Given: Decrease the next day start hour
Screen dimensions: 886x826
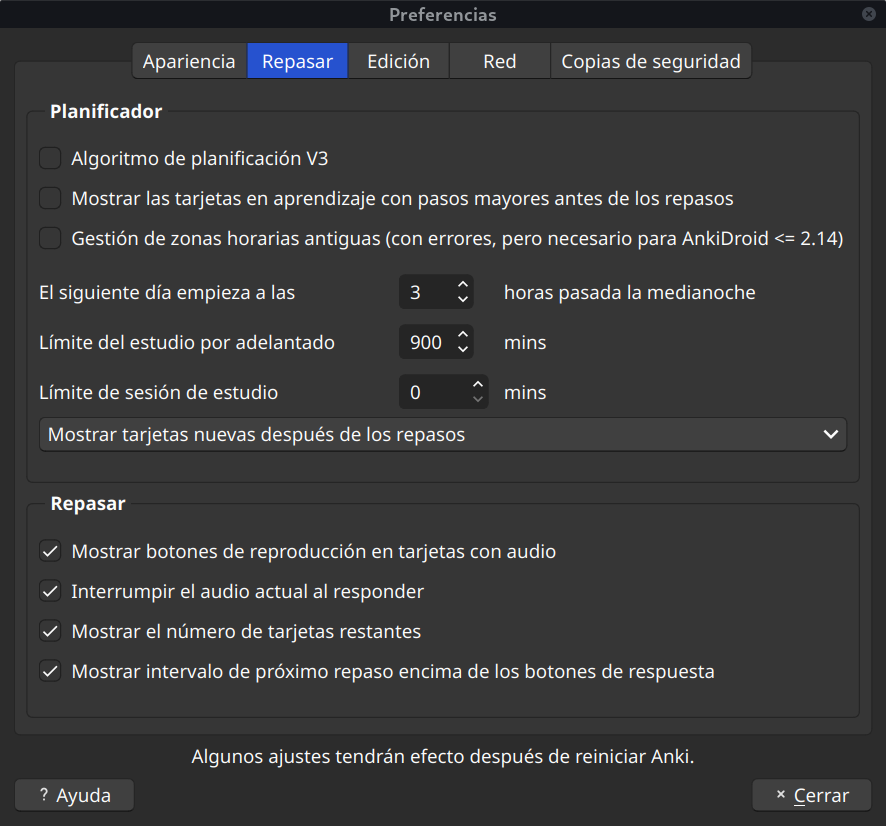Looking at the screenshot, I should coord(462,300).
